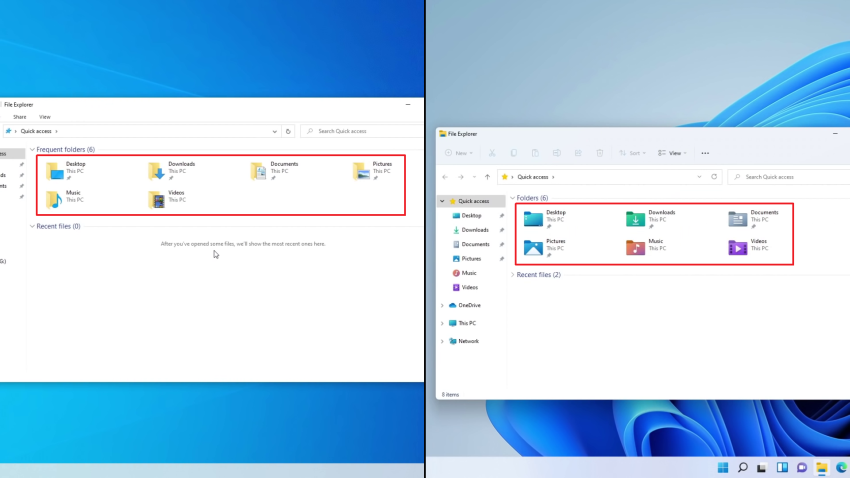Open Music folder in Windows 10 explorer
850x478 pixels.
tap(65, 199)
